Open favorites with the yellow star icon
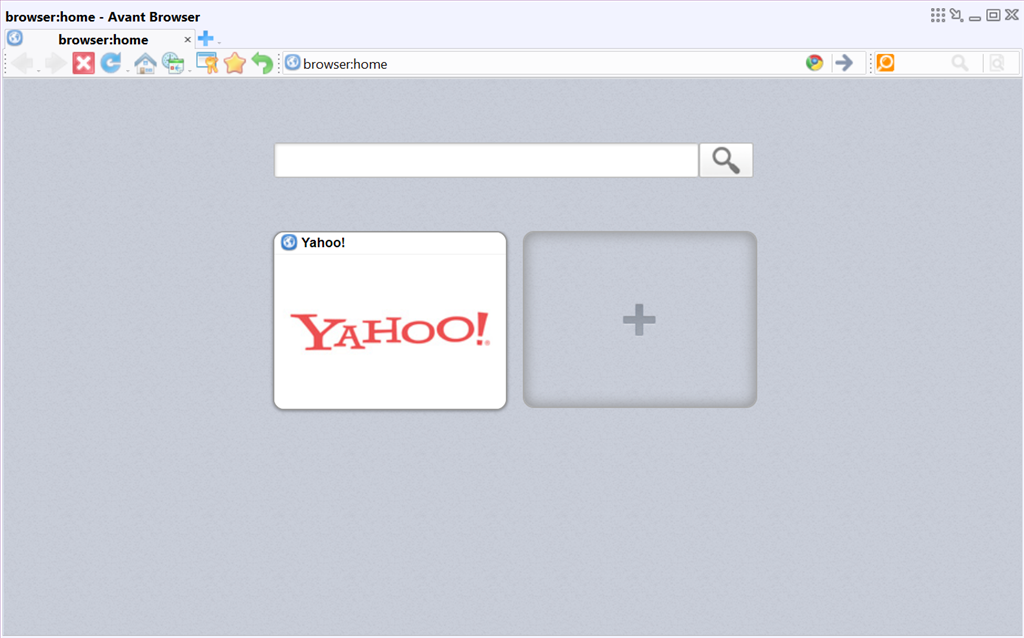 tap(234, 63)
